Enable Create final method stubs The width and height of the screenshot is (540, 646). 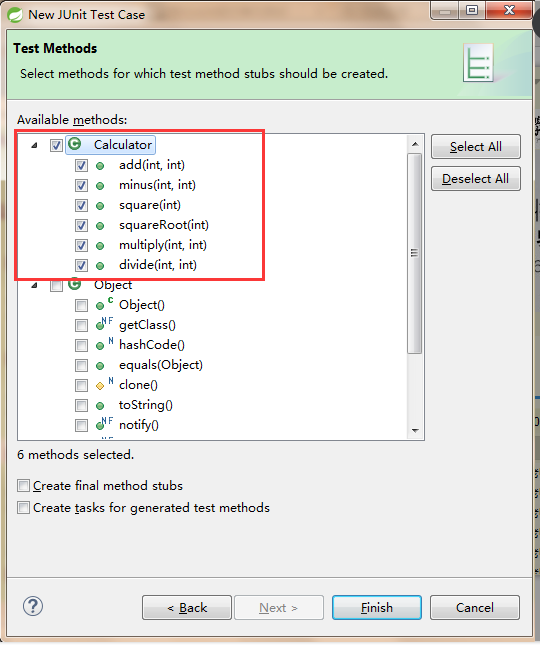coord(23,485)
